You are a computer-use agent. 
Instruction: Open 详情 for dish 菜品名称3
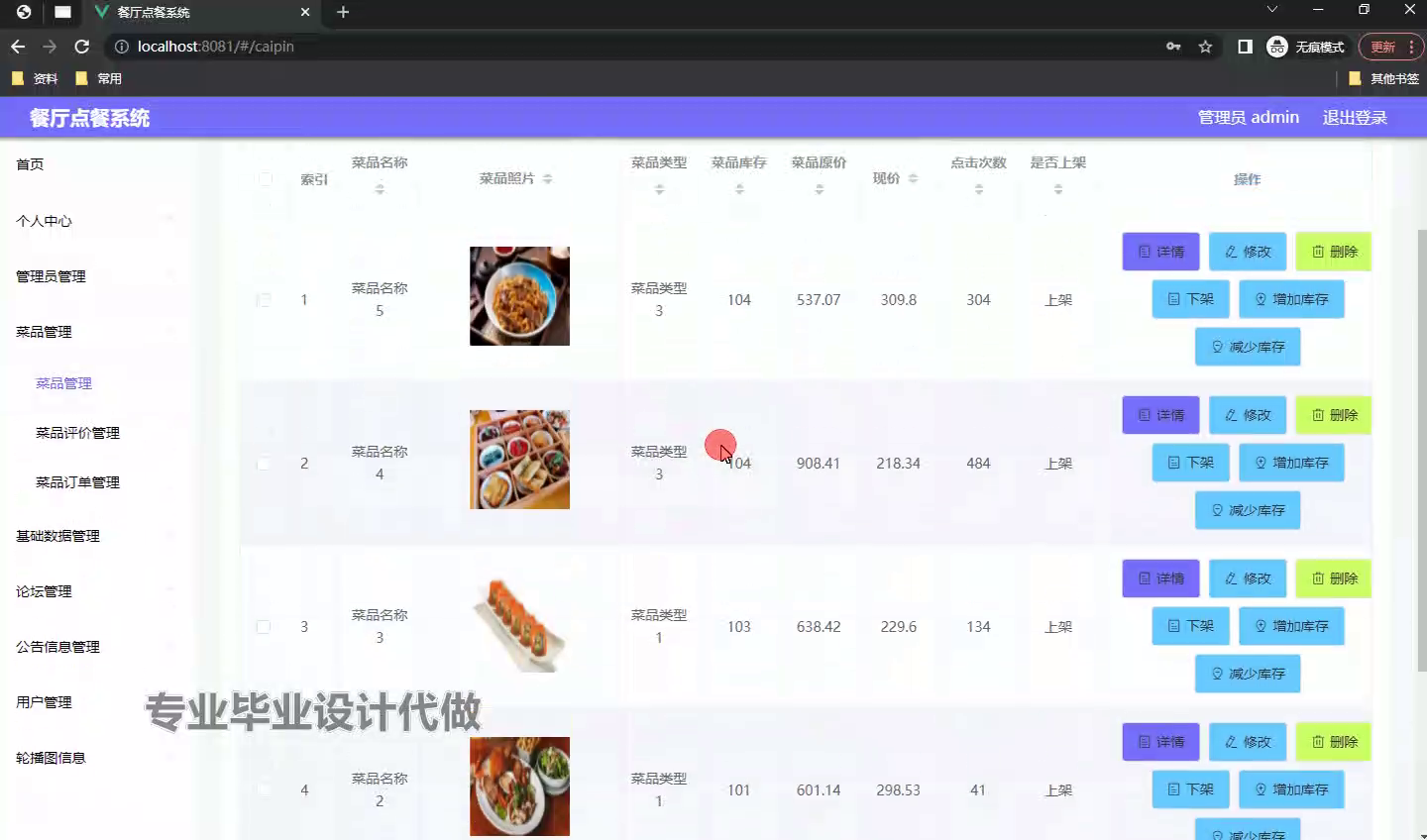click(x=1160, y=578)
